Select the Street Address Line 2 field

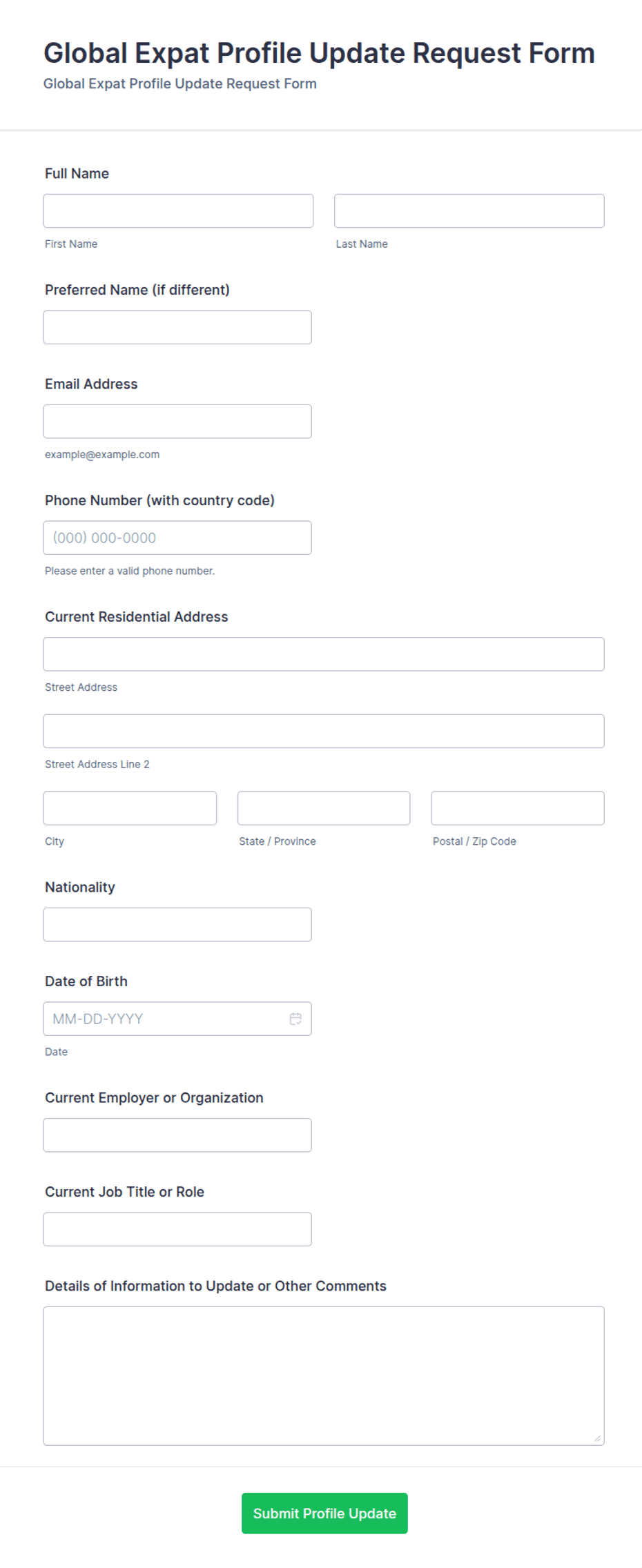pyautogui.click(x=324, y=731)
